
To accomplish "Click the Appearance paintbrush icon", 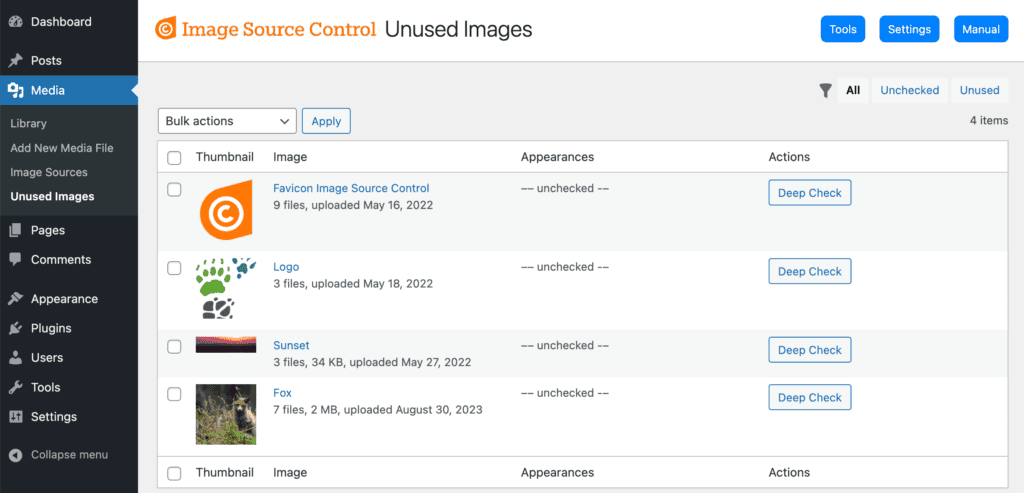I will coord(16,299).
